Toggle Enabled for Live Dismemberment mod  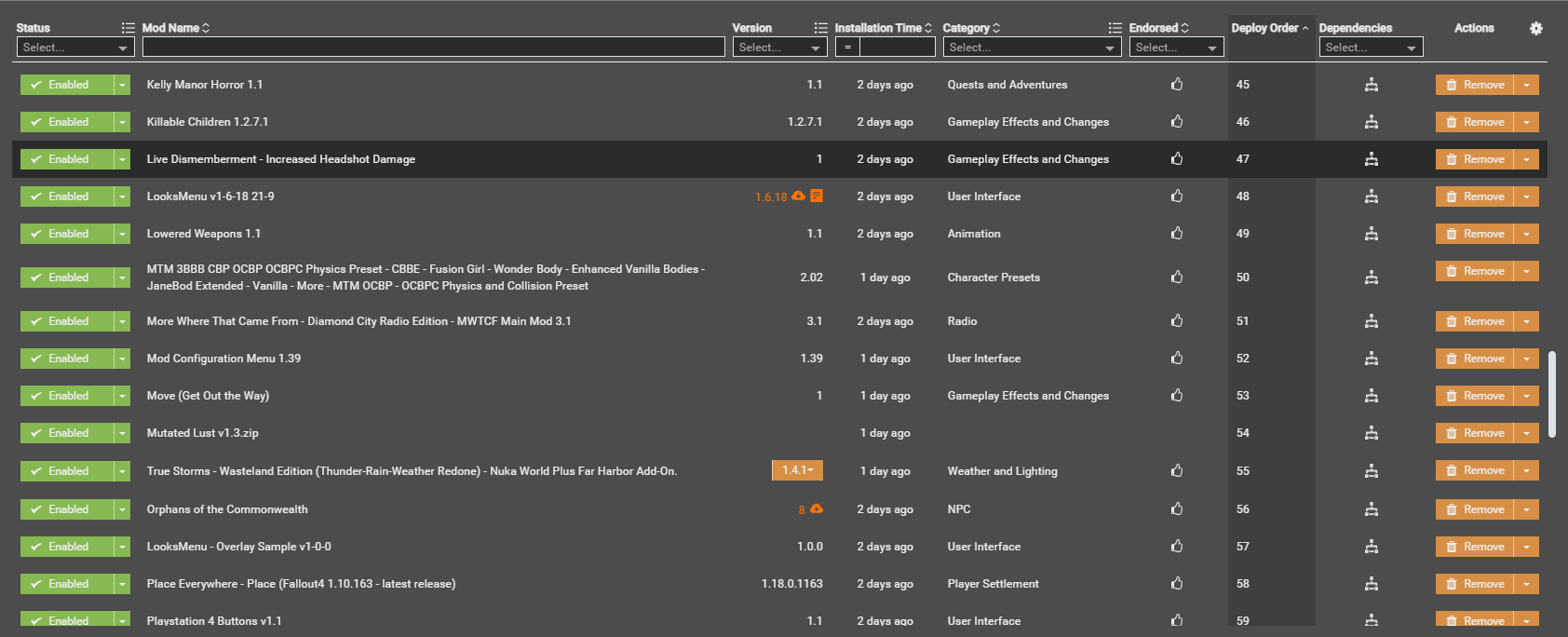(x=67, y=159)
